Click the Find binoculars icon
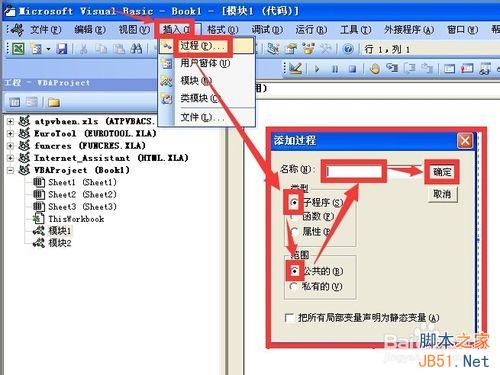The width and height of the screenshot is (500, 375). click(136, 49)
